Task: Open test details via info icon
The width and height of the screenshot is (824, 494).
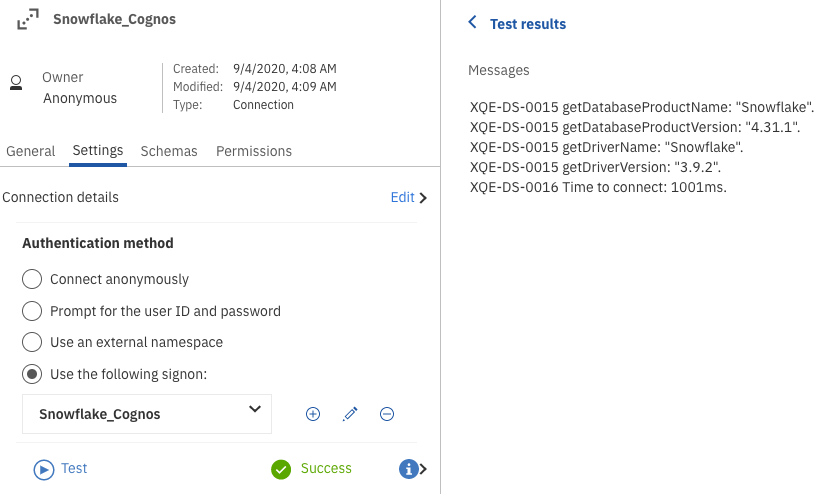Action: (x=408, y=469)
